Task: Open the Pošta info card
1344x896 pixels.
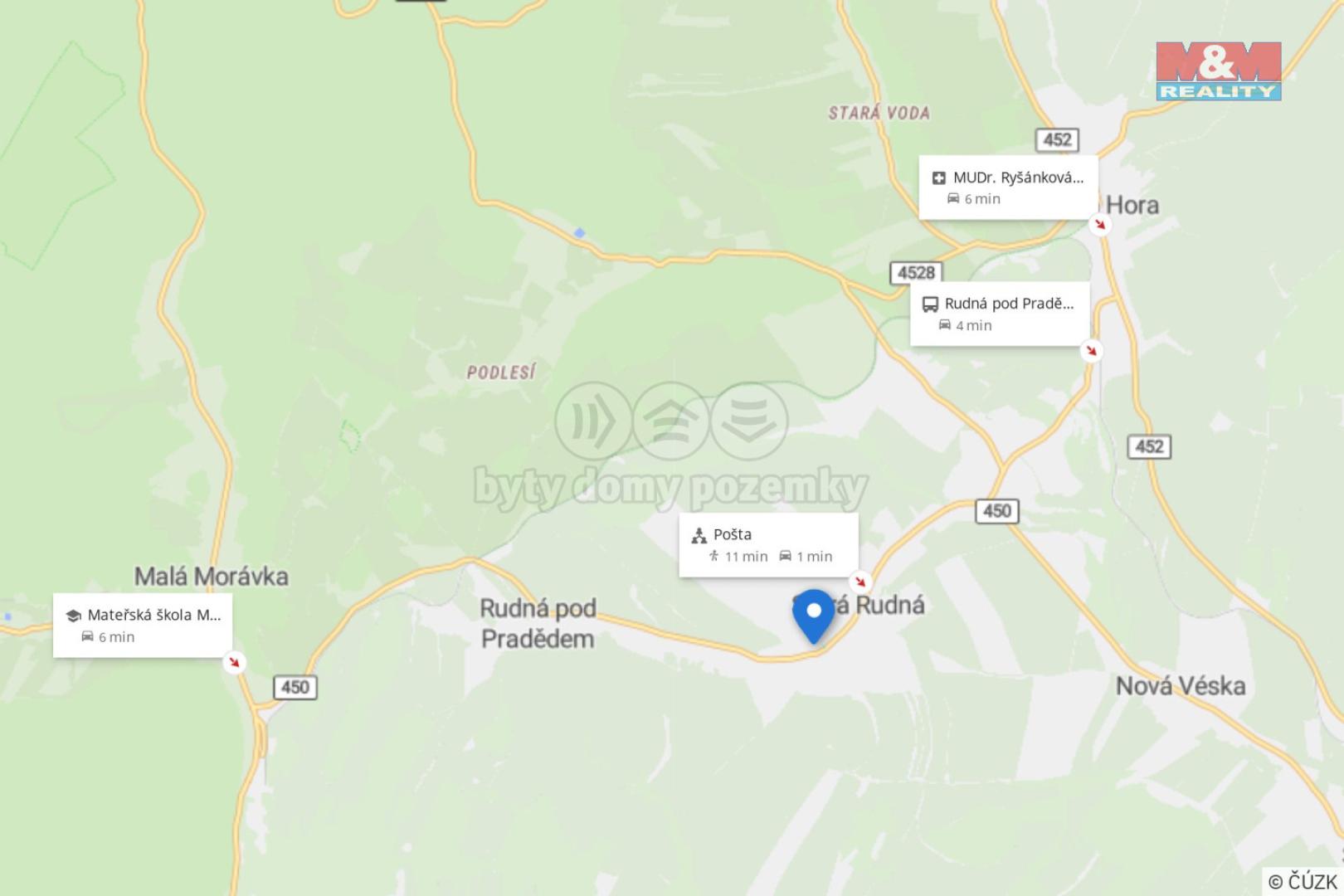Action: [x=769, y=545]
